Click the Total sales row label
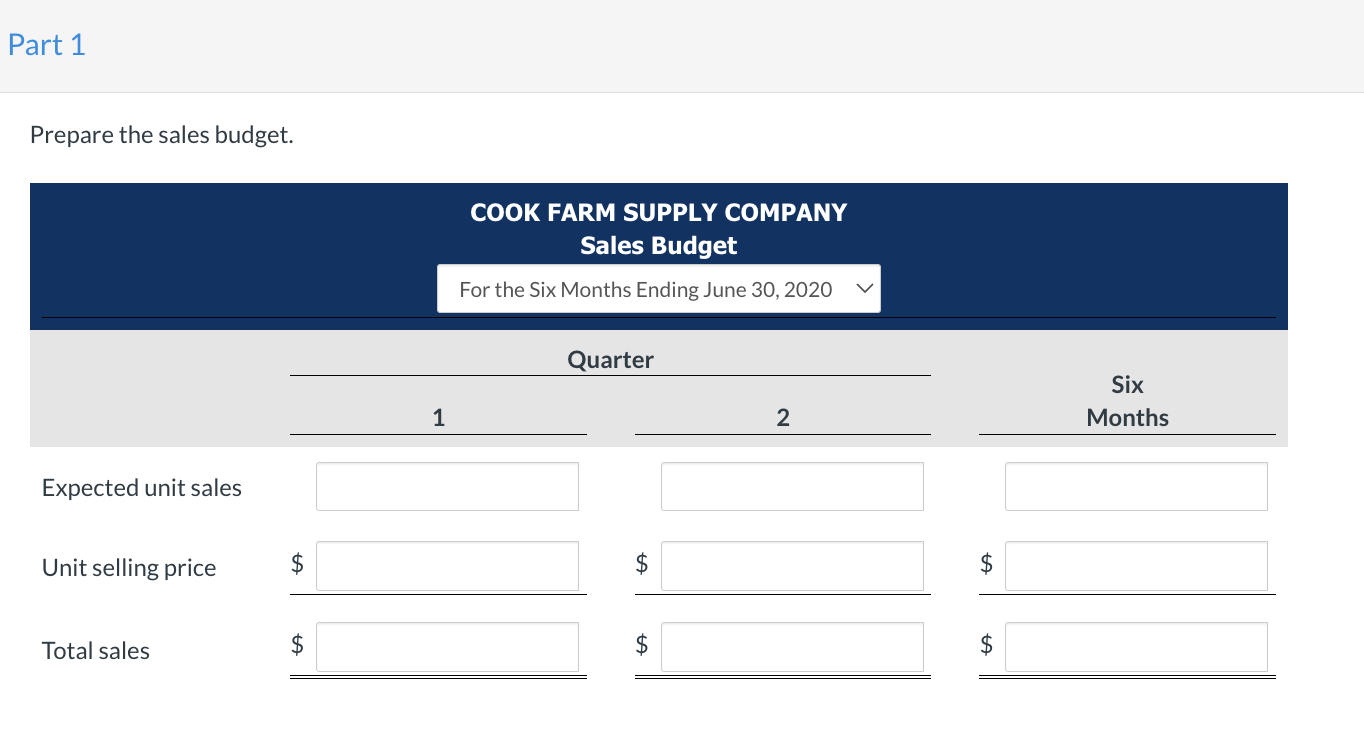This screenshot has height=730, width=1364. [x=96, y=651]
